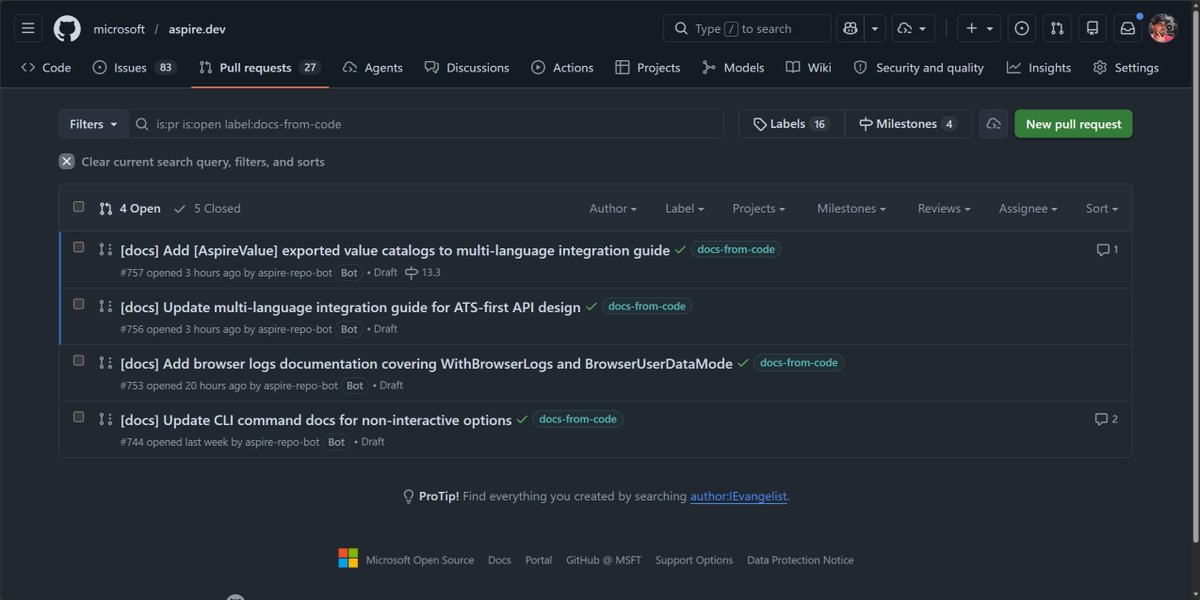Open Copilot chat icon in header

coord(851,28)
